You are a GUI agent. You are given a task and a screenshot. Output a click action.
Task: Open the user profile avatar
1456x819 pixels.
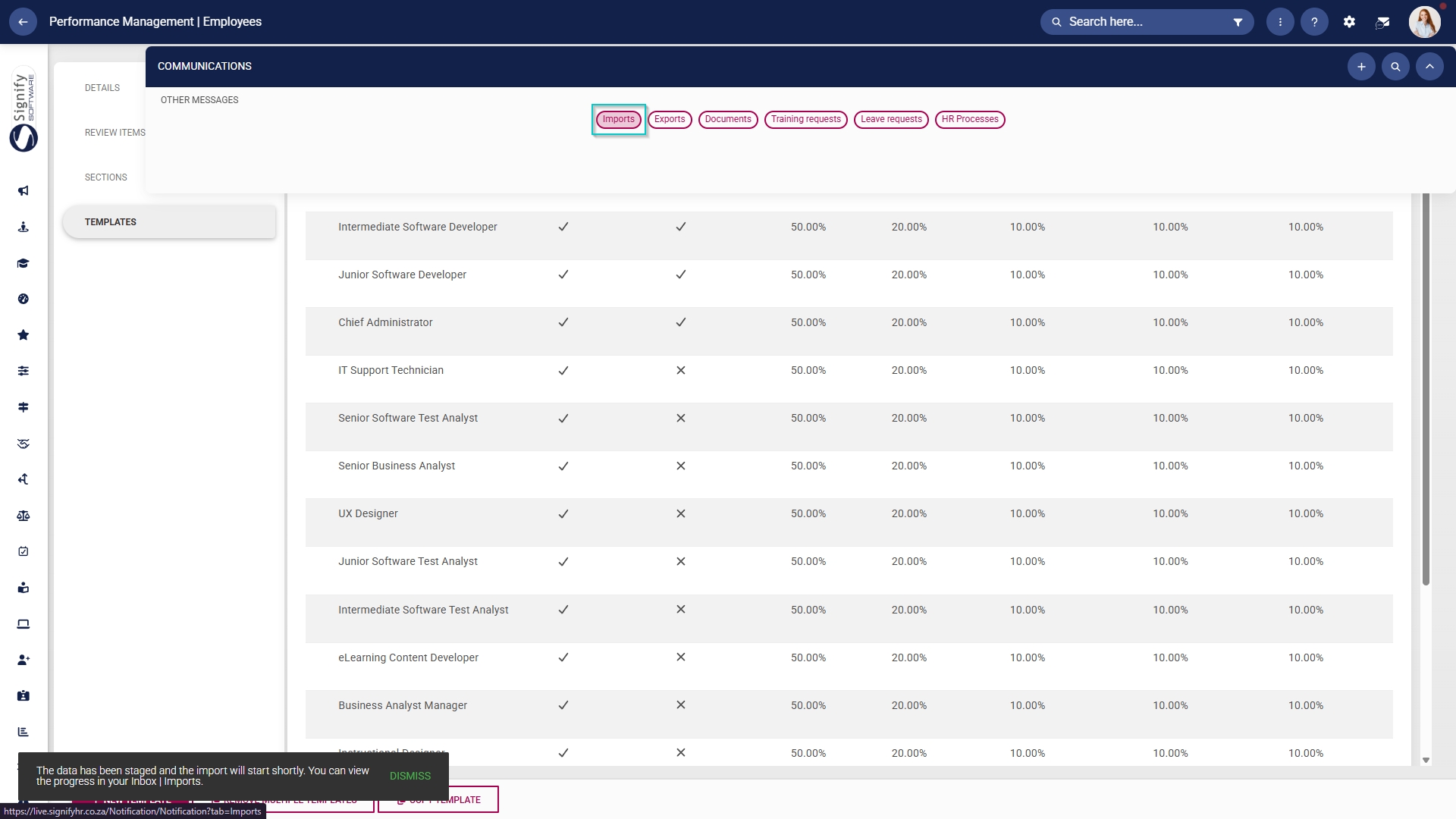coord(1424,22)
